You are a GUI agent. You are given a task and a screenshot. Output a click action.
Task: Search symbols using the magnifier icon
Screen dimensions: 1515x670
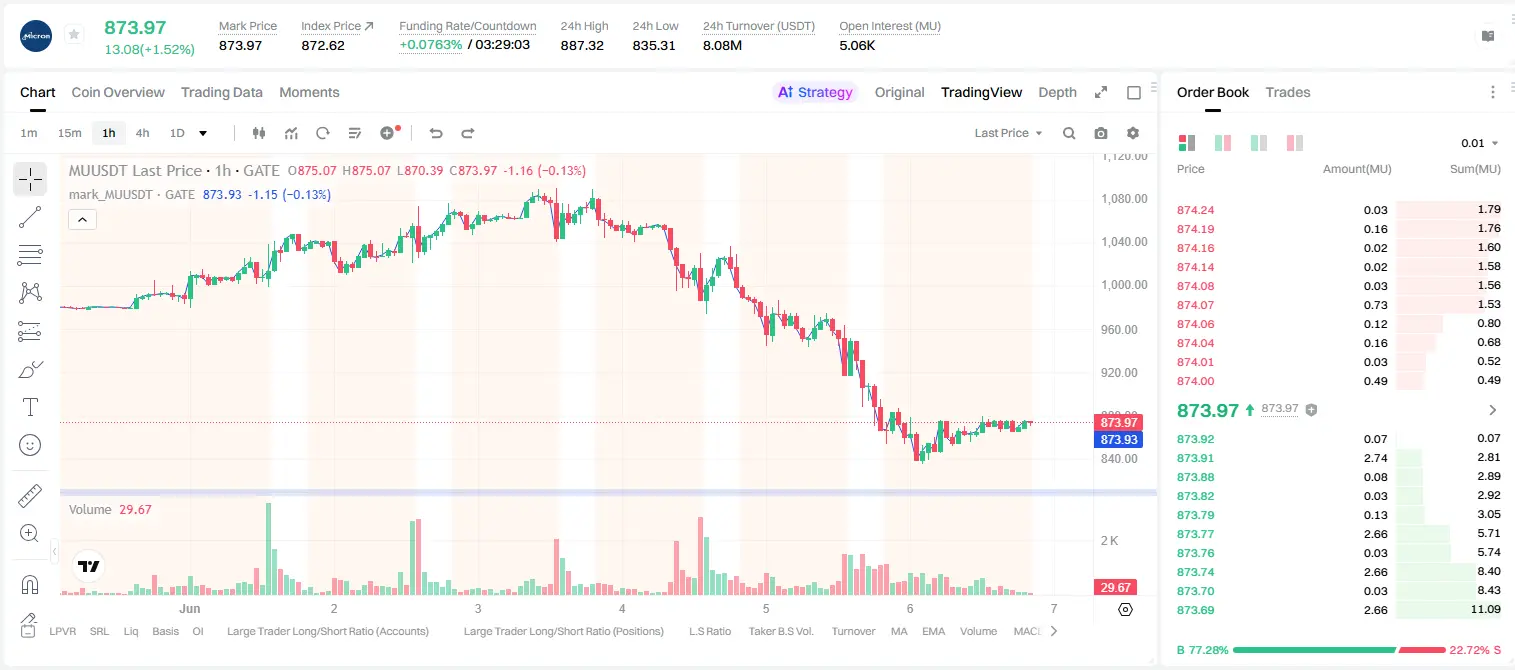coord(1069,133)
